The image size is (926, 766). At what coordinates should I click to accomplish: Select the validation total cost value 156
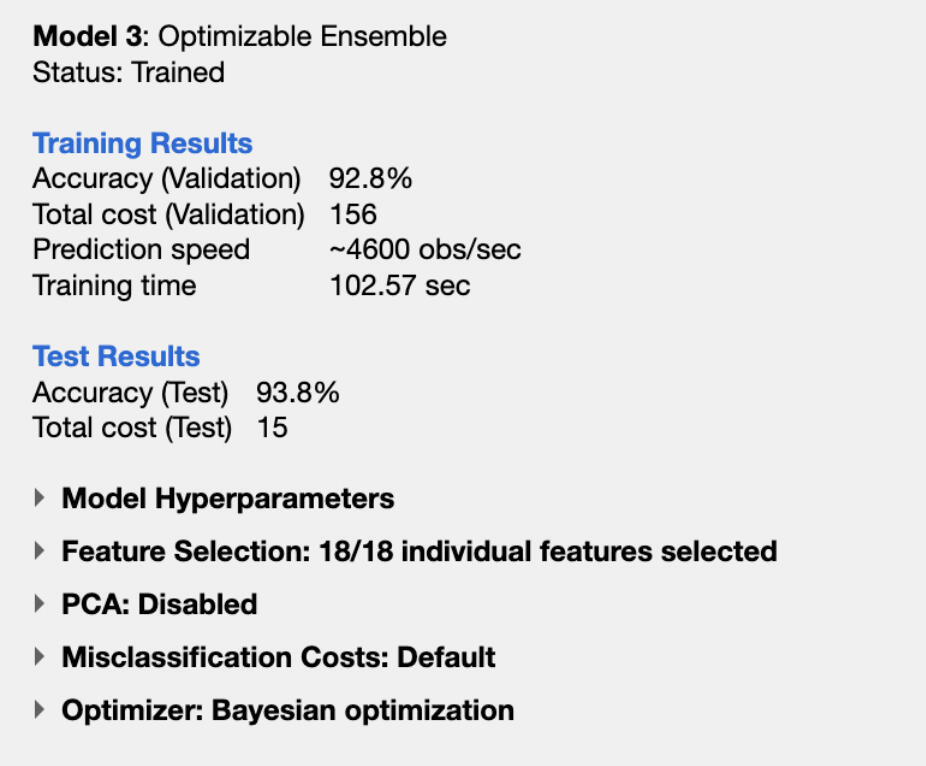click(353, 214)
